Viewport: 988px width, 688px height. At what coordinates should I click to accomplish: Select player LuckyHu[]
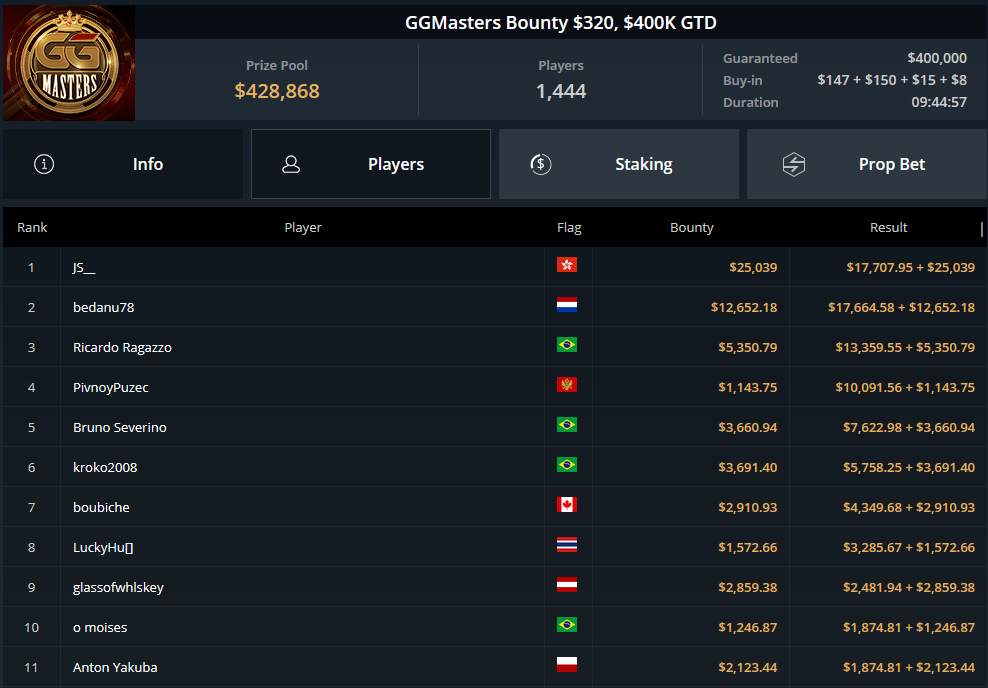(103, 548)
